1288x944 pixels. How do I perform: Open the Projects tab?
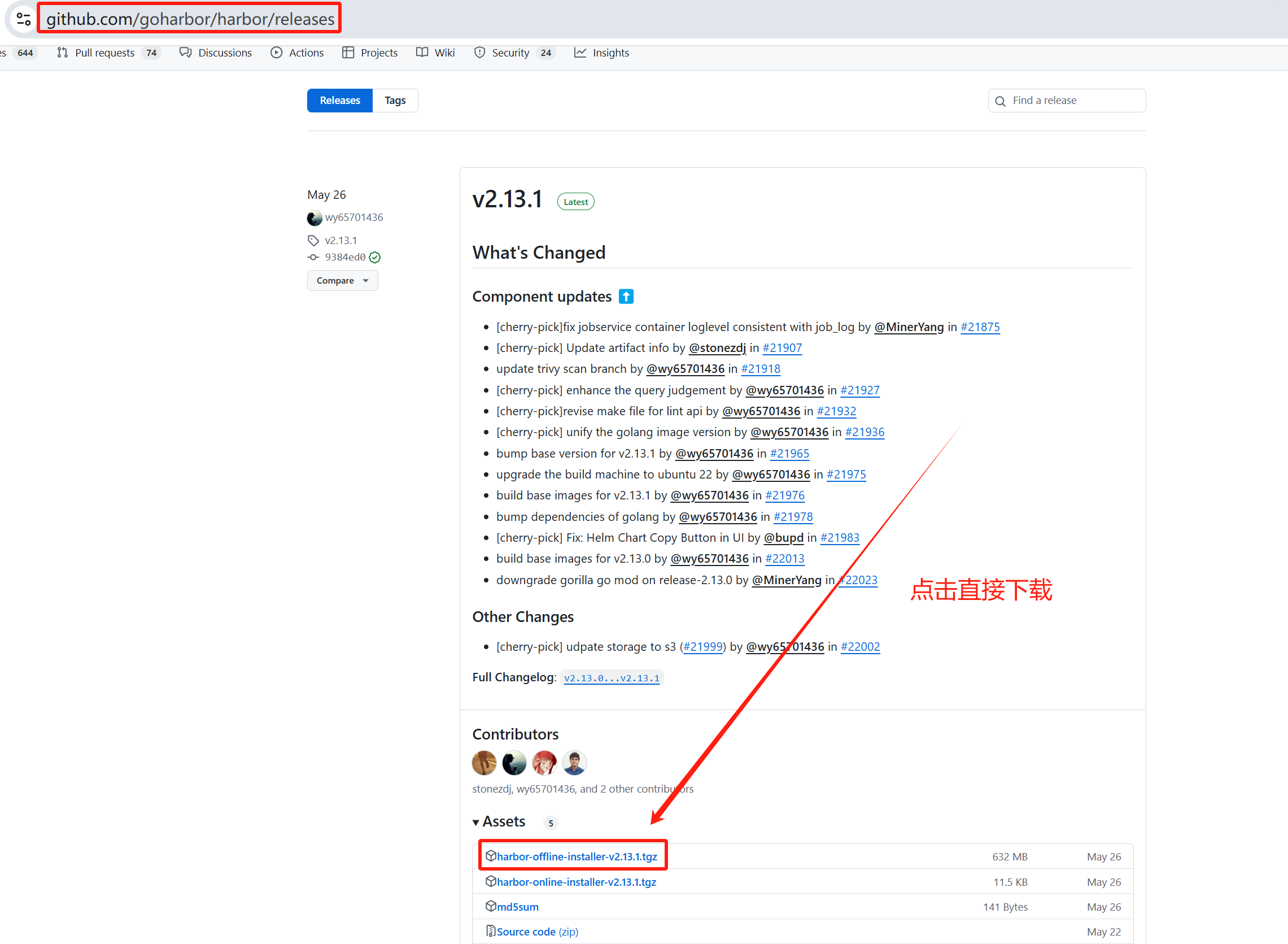[x=369, y=53]
